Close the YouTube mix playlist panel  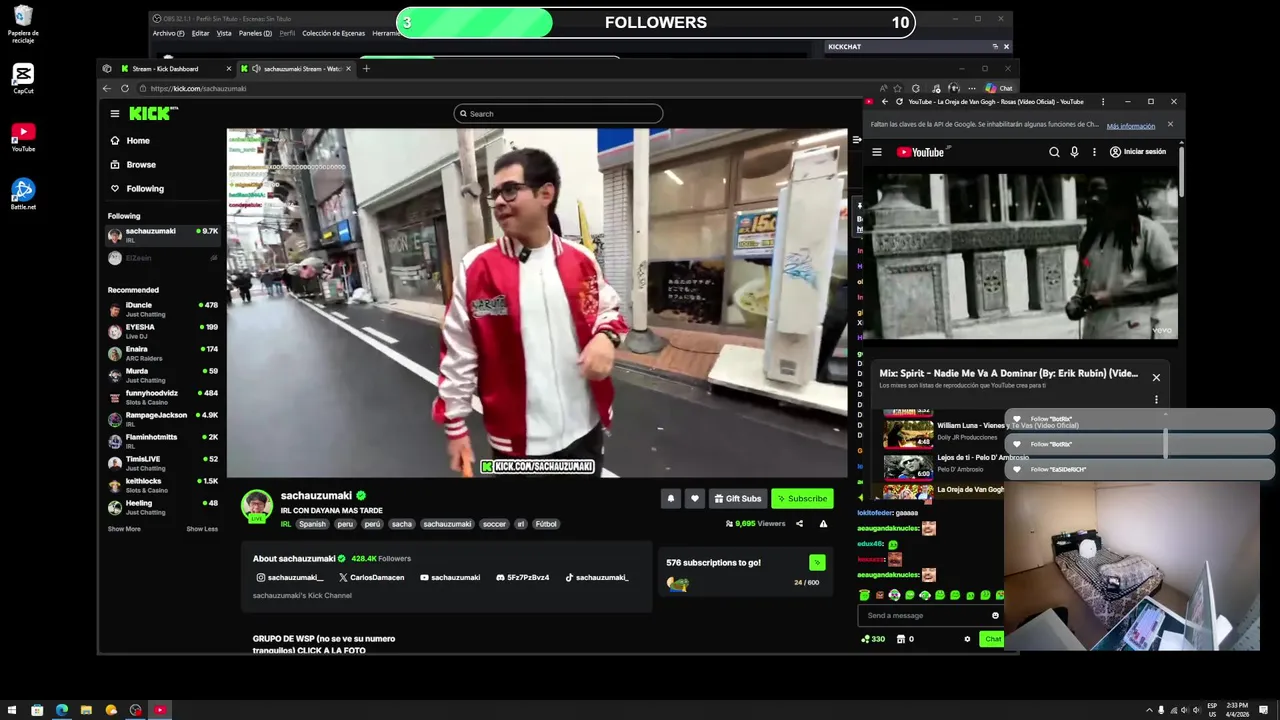point(1156,377)
